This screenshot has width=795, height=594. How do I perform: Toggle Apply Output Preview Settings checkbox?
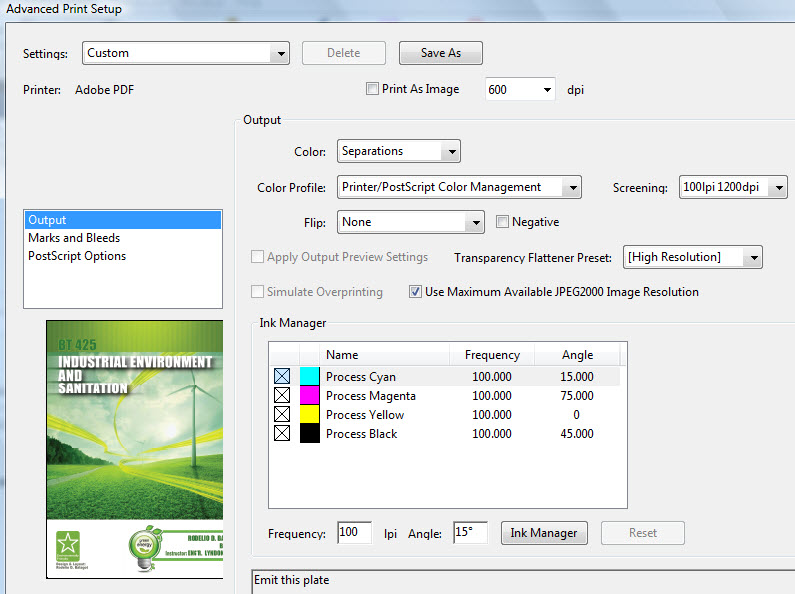point(258,257)
